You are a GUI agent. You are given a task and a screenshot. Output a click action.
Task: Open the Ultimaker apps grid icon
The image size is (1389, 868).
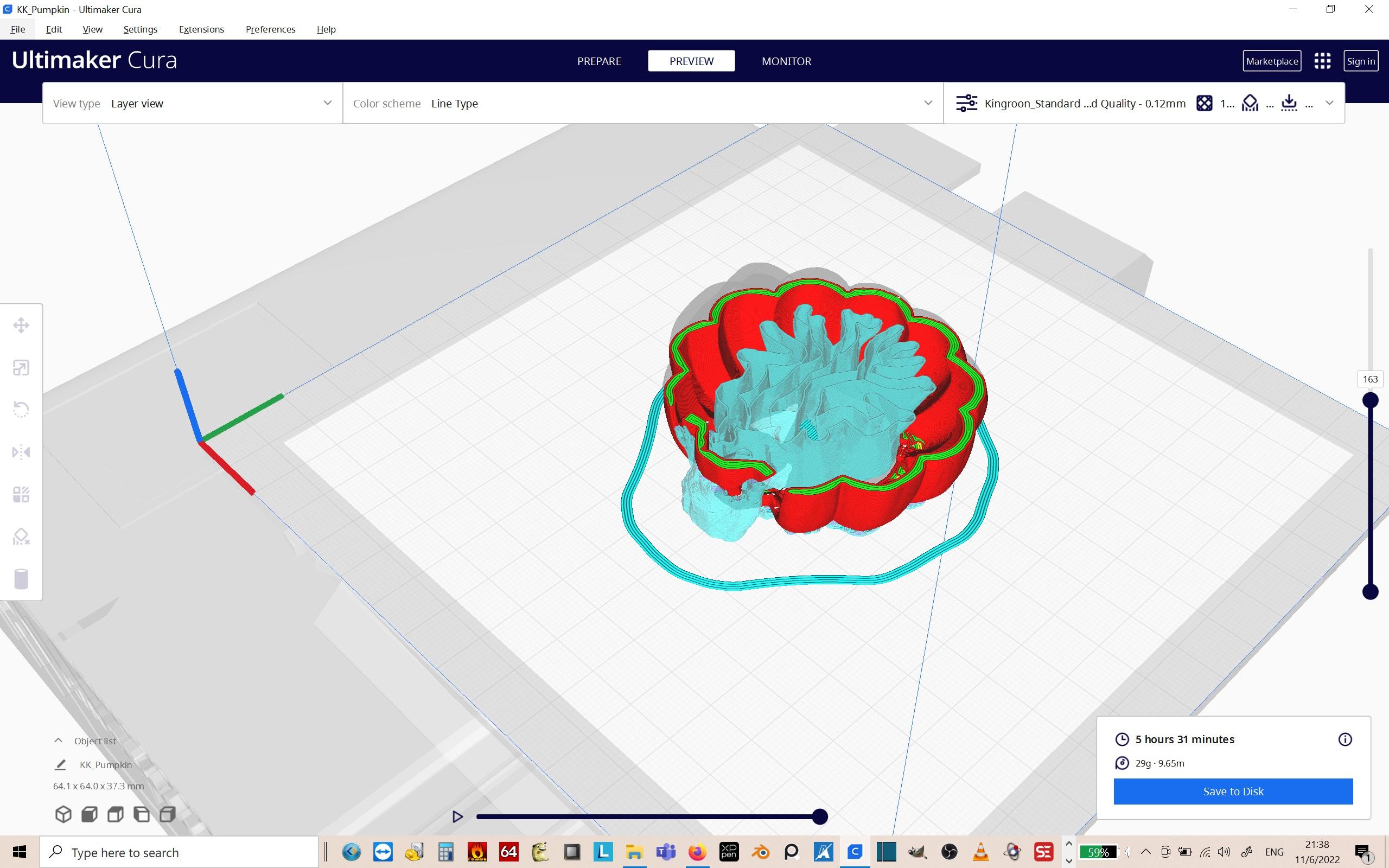pos(1322,61)
